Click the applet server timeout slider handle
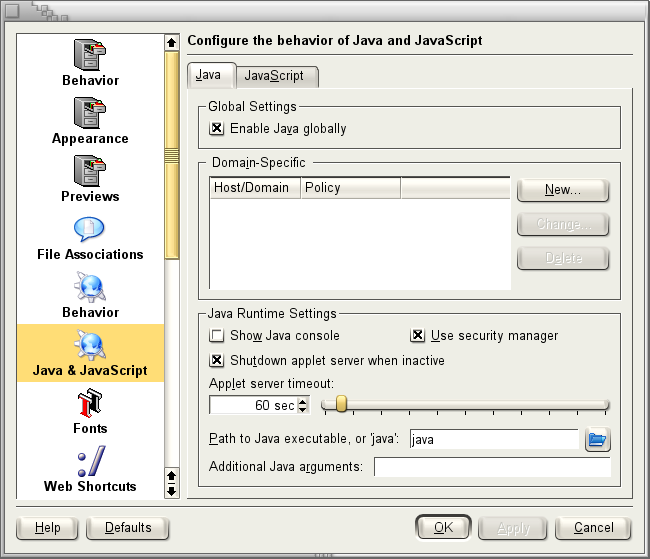The height and width of the screenshot is (559, 650). 341,403
